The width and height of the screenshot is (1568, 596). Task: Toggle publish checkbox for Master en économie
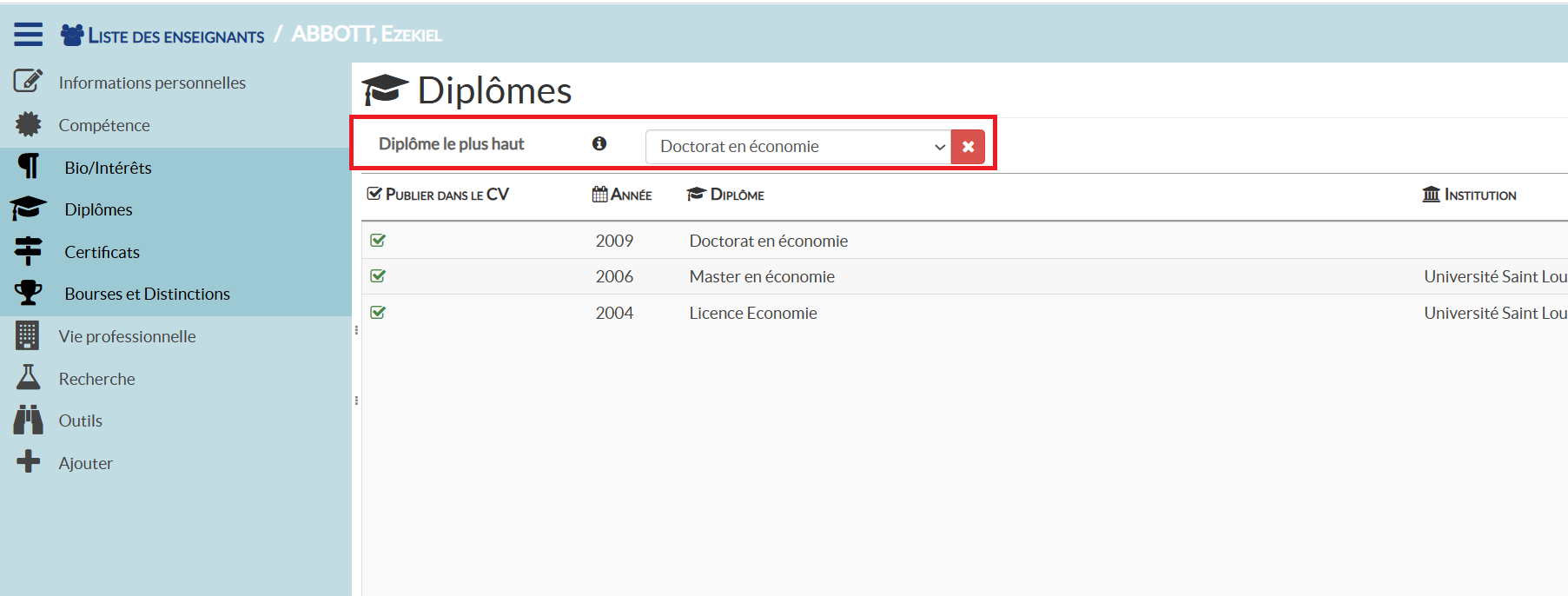378,276
